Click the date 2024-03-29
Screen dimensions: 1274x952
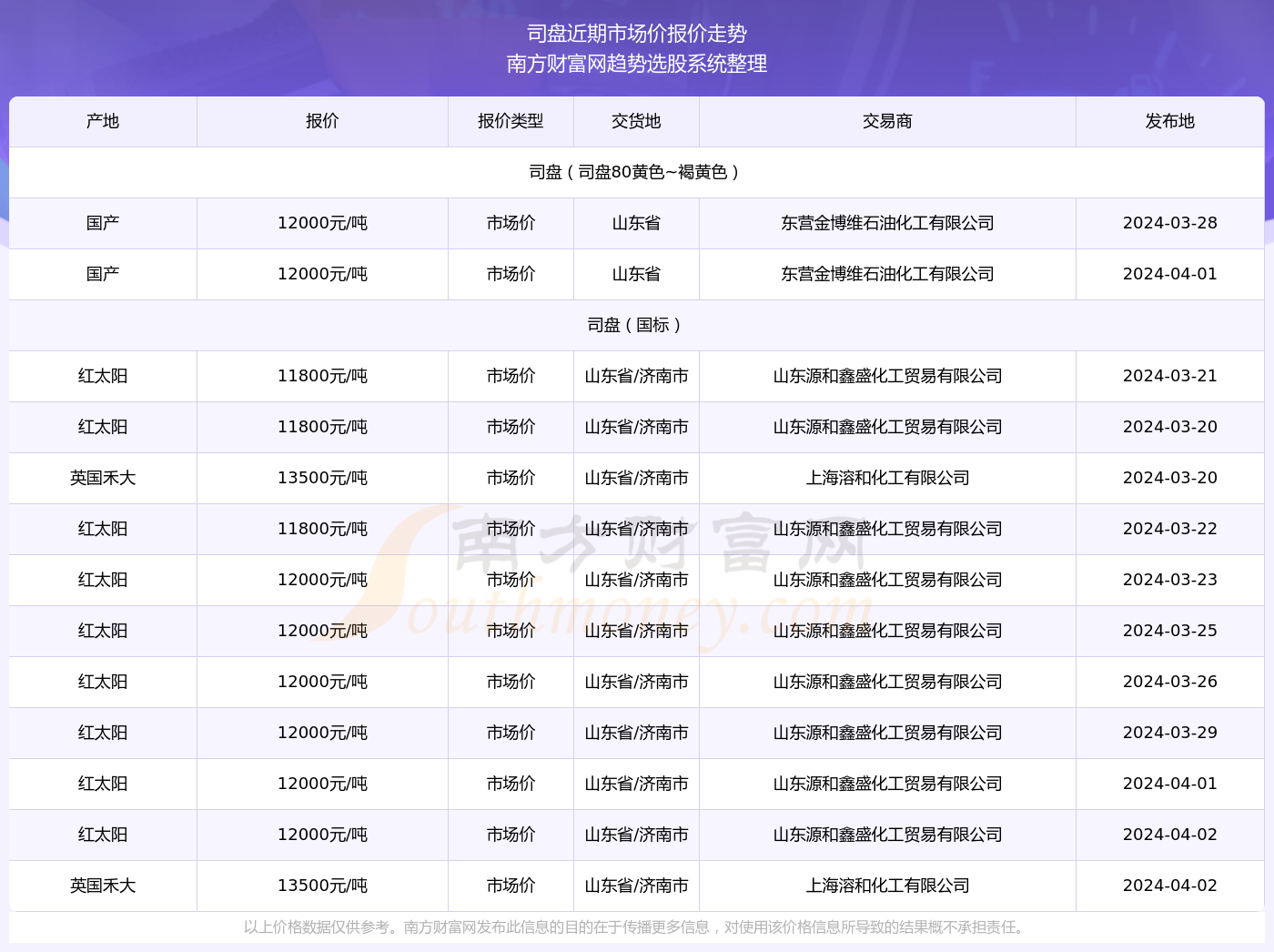pyautogui.click(x=1169, y=733)
